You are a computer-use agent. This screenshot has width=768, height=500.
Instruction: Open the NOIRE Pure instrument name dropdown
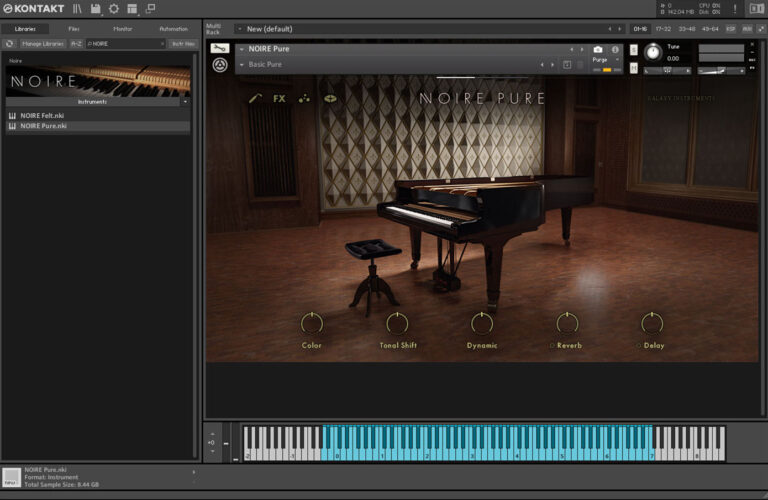coord(241,49)
